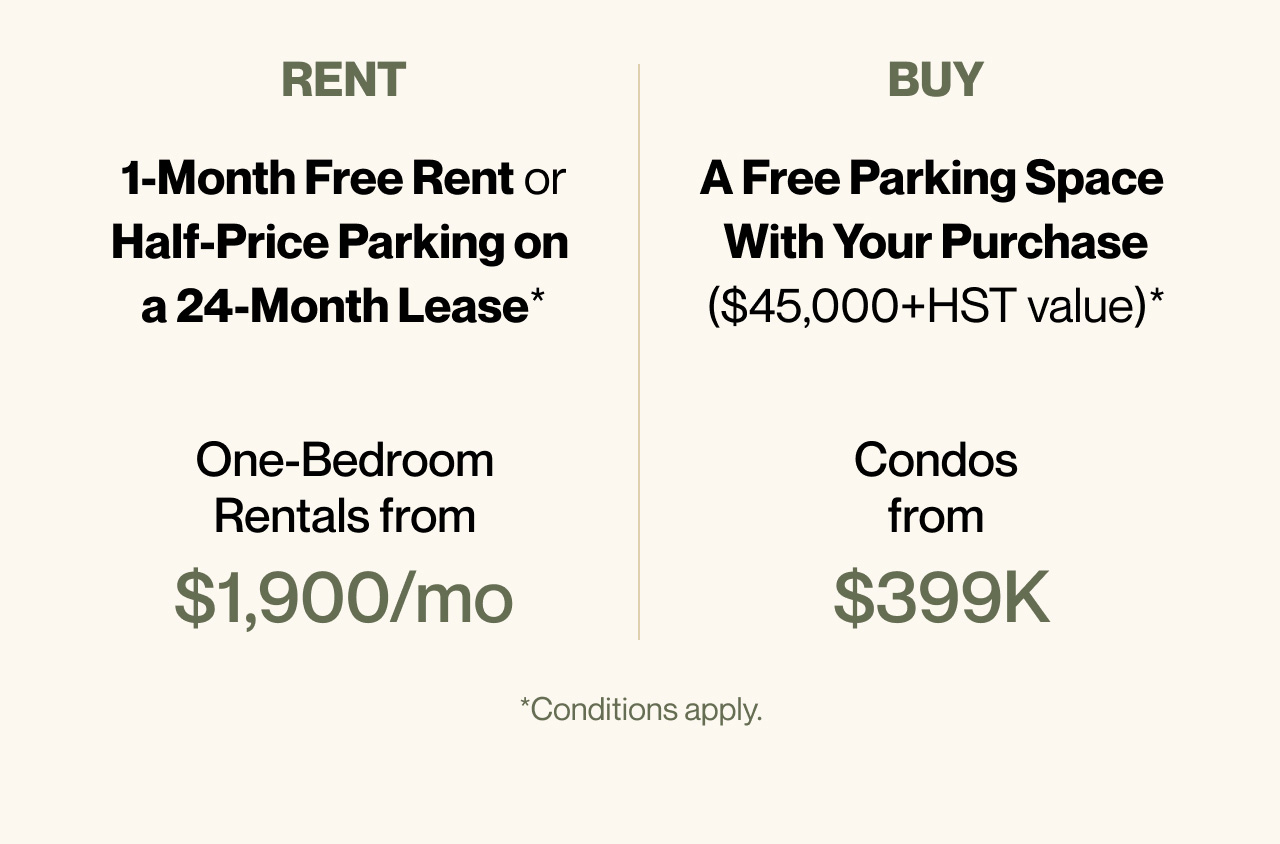Screen dimensions: 1280x844
Task: Click the asterisk after HST value
Action: 1156,297
